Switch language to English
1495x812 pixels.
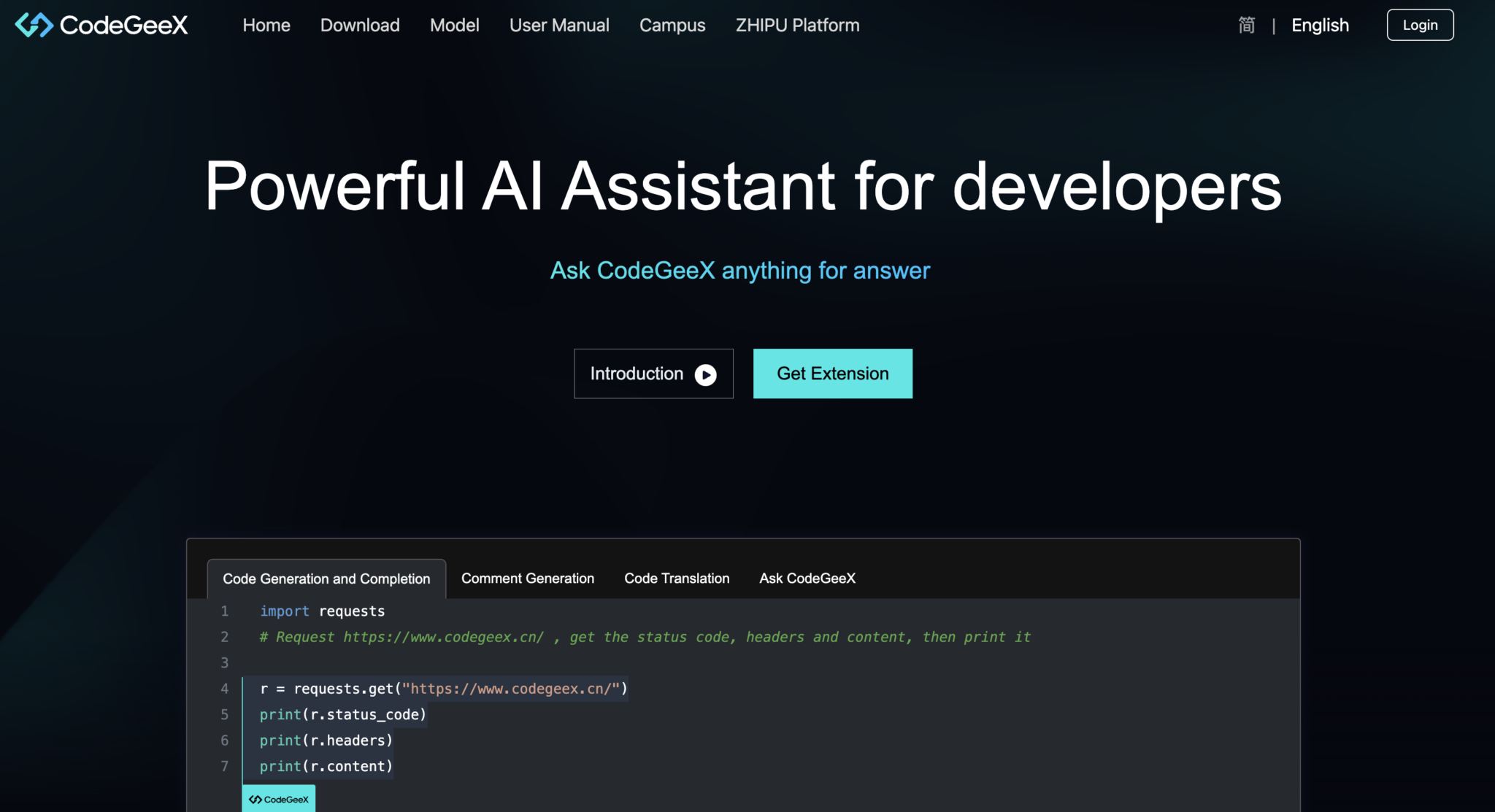1320,25
